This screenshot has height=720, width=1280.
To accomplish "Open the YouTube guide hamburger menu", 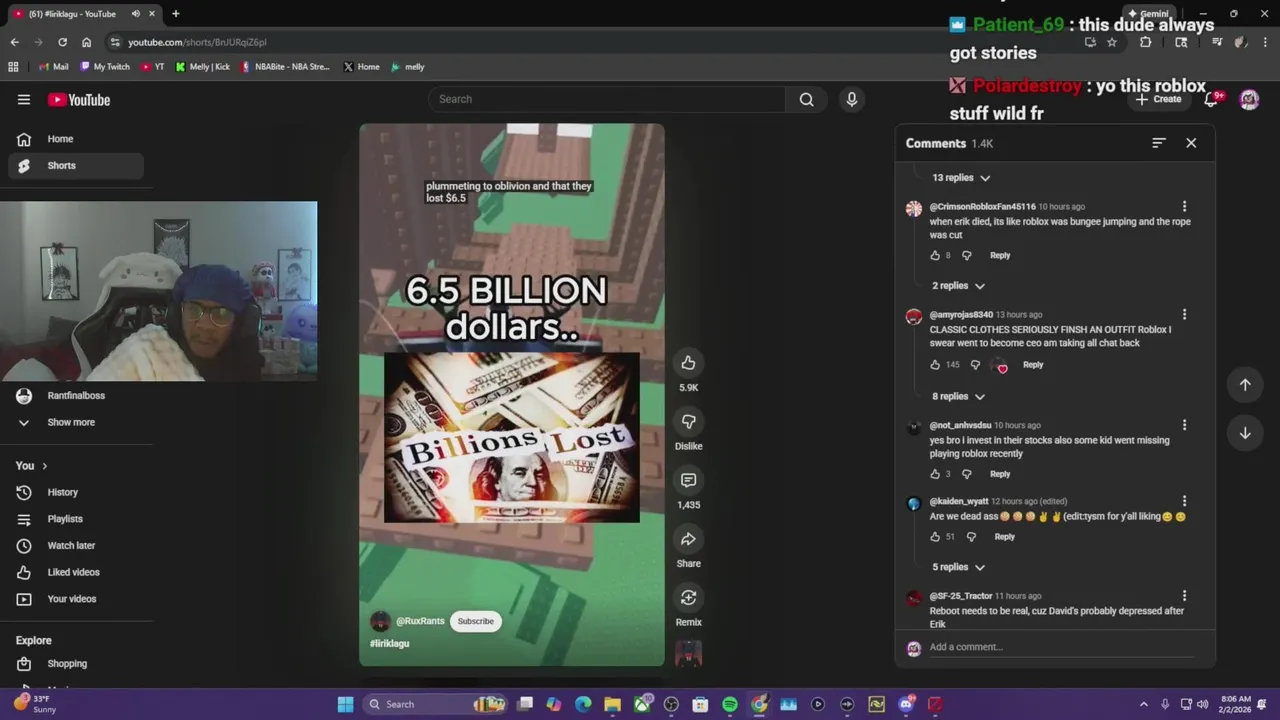I will click(24, 99).
